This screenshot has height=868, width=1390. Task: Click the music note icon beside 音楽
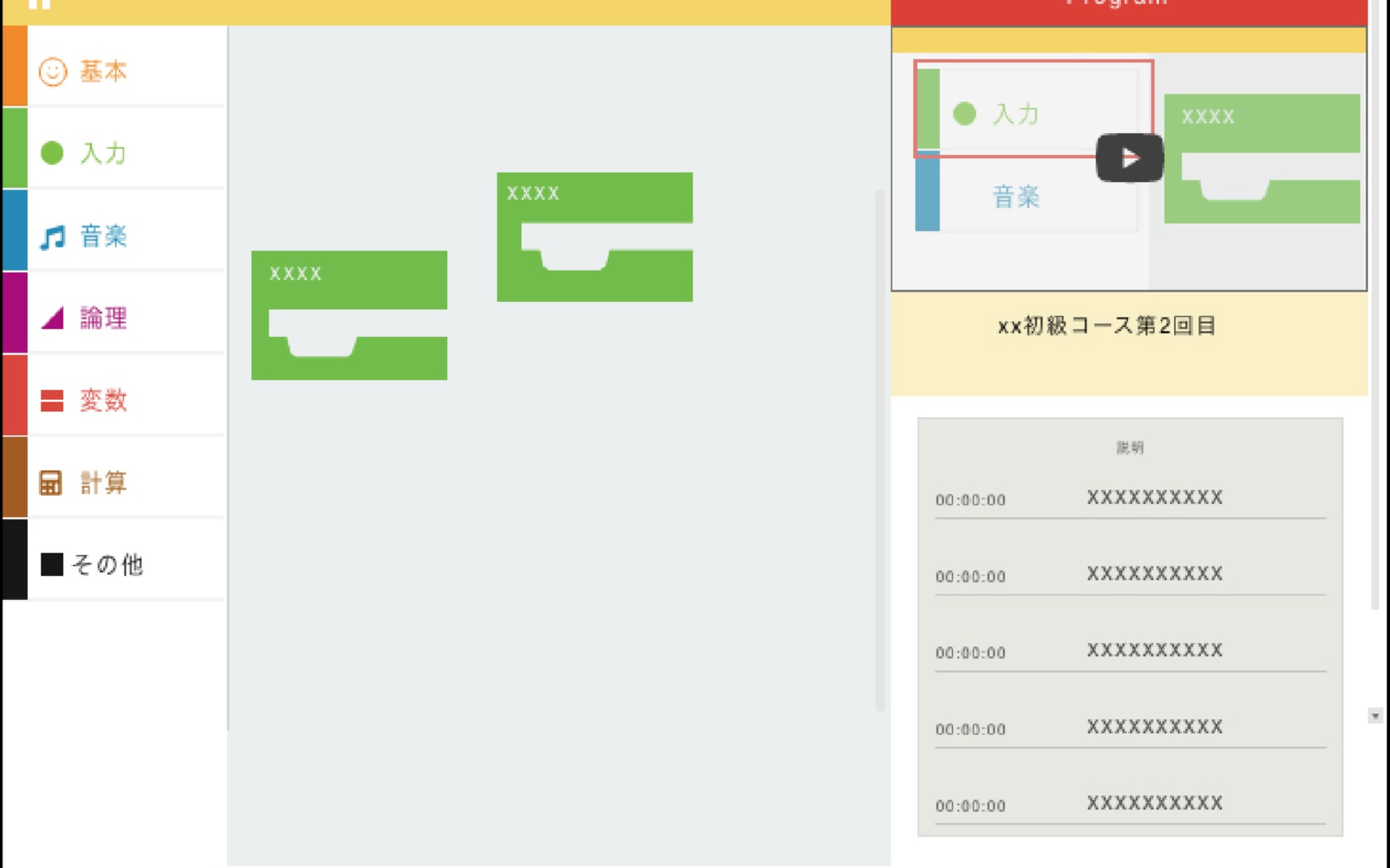click(52, 236)
